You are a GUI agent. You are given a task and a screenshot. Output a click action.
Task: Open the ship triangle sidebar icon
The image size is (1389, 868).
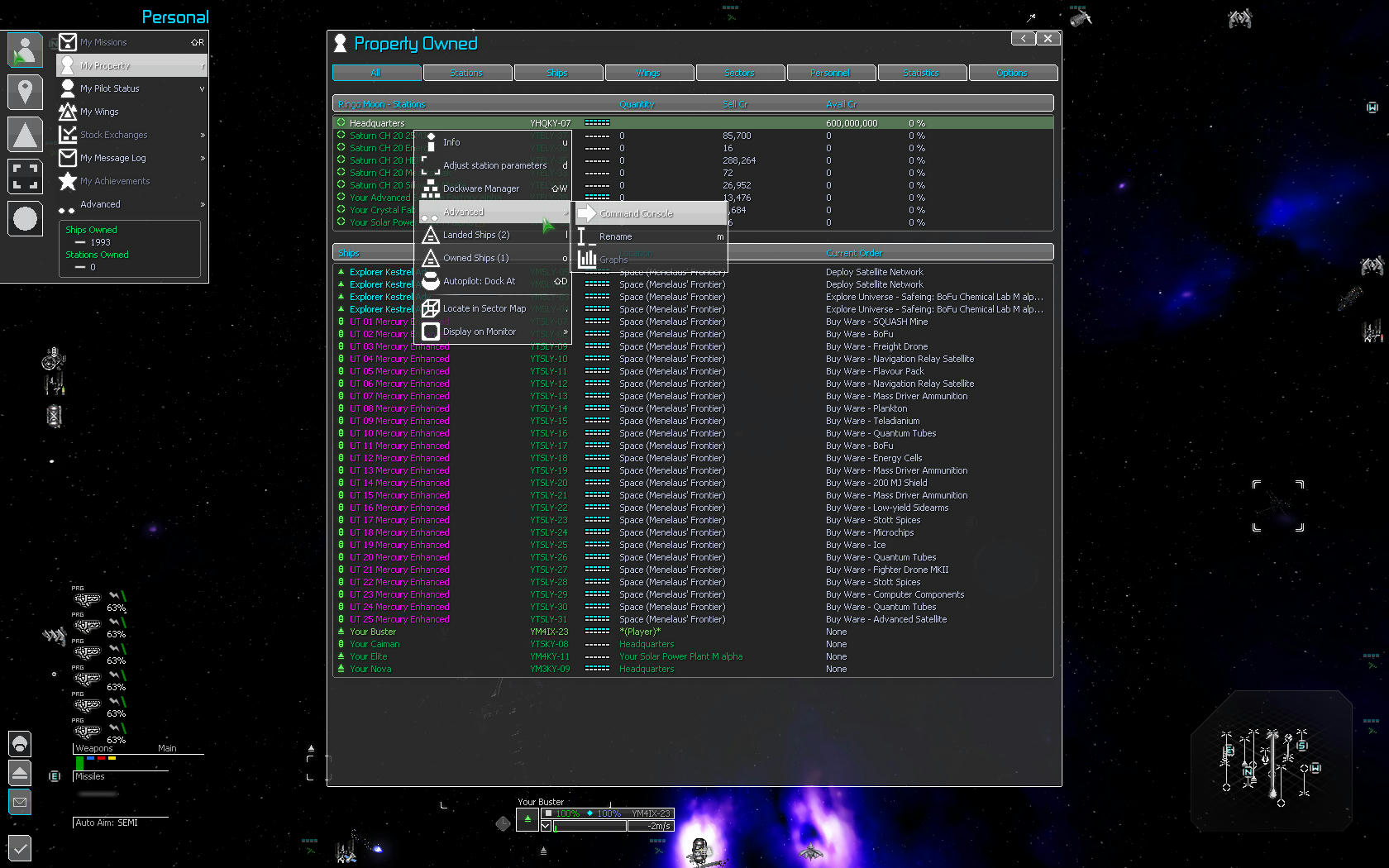click(x=25, y=135)
